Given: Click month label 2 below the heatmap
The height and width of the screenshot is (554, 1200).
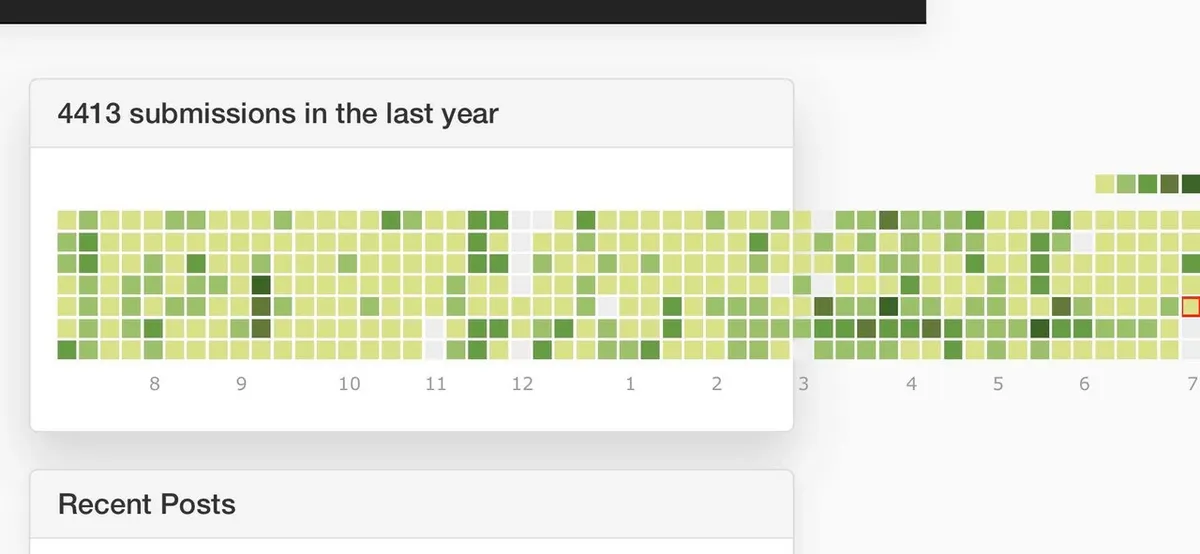Looking at the screenshot, I should [717, 384].
